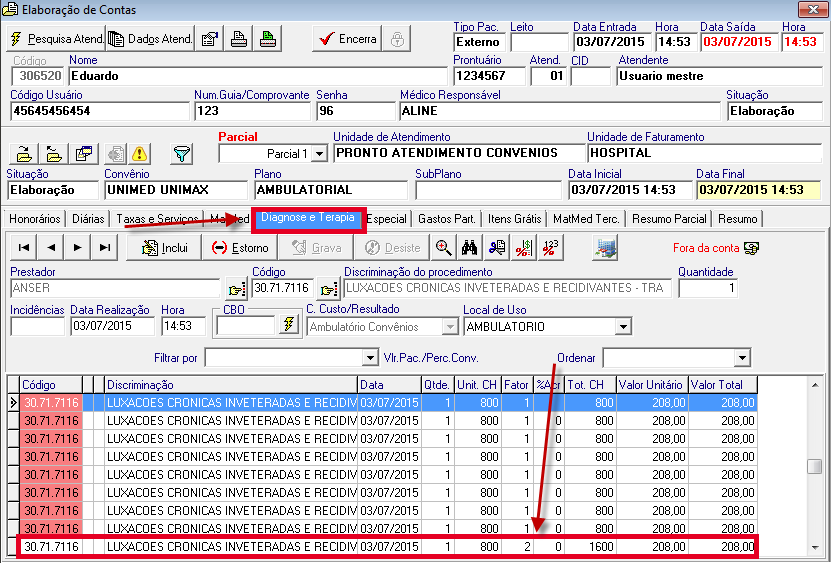Switch to the Diárias tab
This screenshot has height=563, width=831.
click(x=88, y=218)
